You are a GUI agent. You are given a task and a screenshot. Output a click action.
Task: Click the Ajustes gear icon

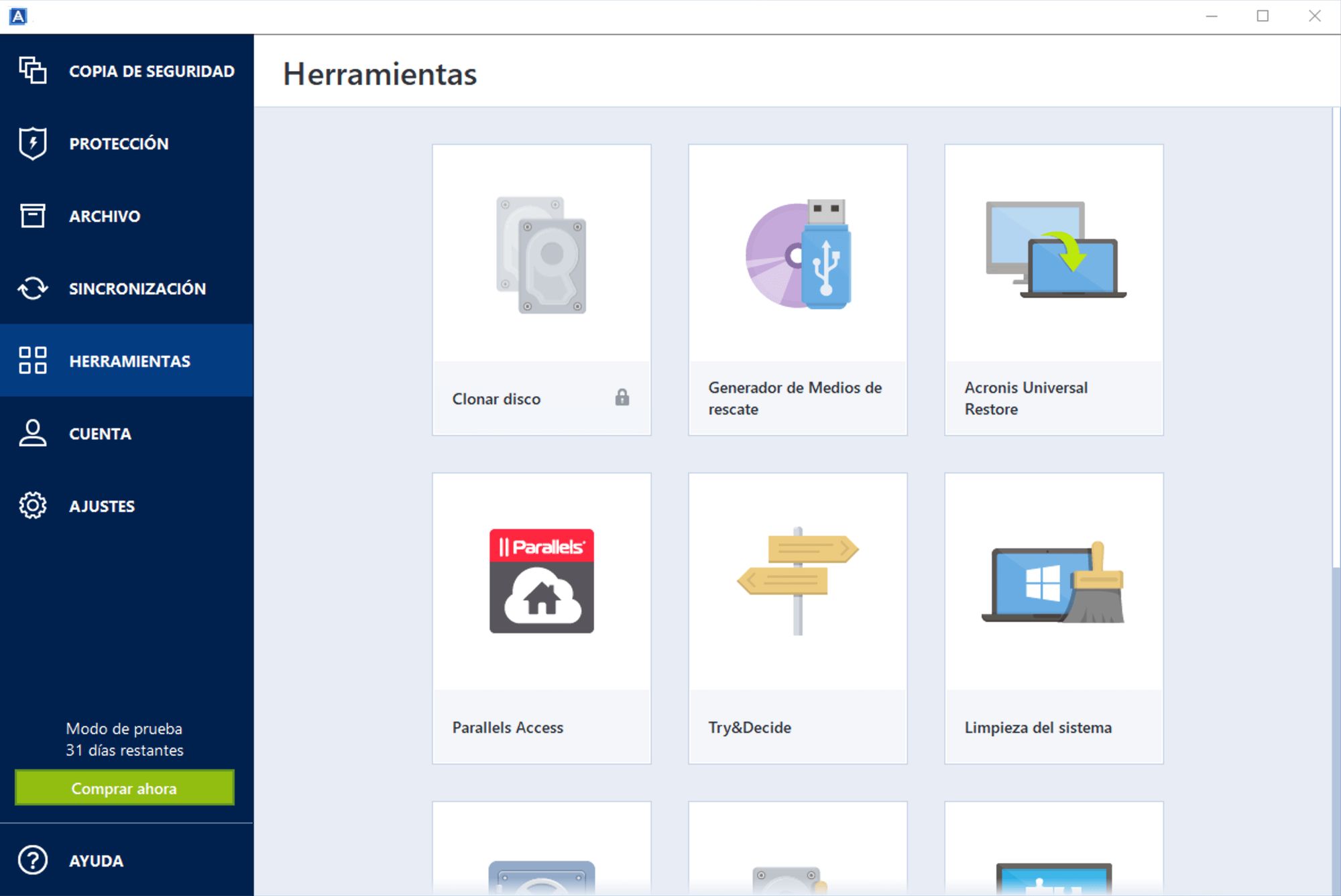32,506
